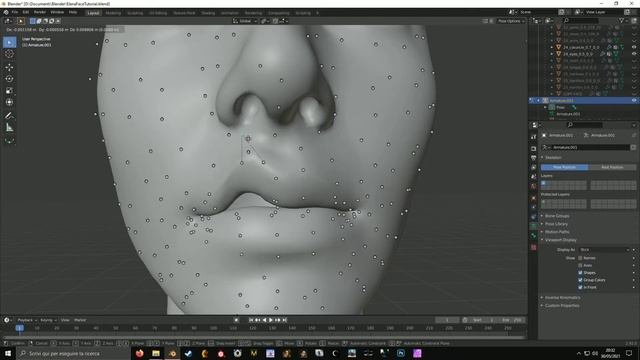Viewport: 640px width, 360px height.
Task: Toggle visibility eye of selected Armature.001 row
Action: pos(634,100)
